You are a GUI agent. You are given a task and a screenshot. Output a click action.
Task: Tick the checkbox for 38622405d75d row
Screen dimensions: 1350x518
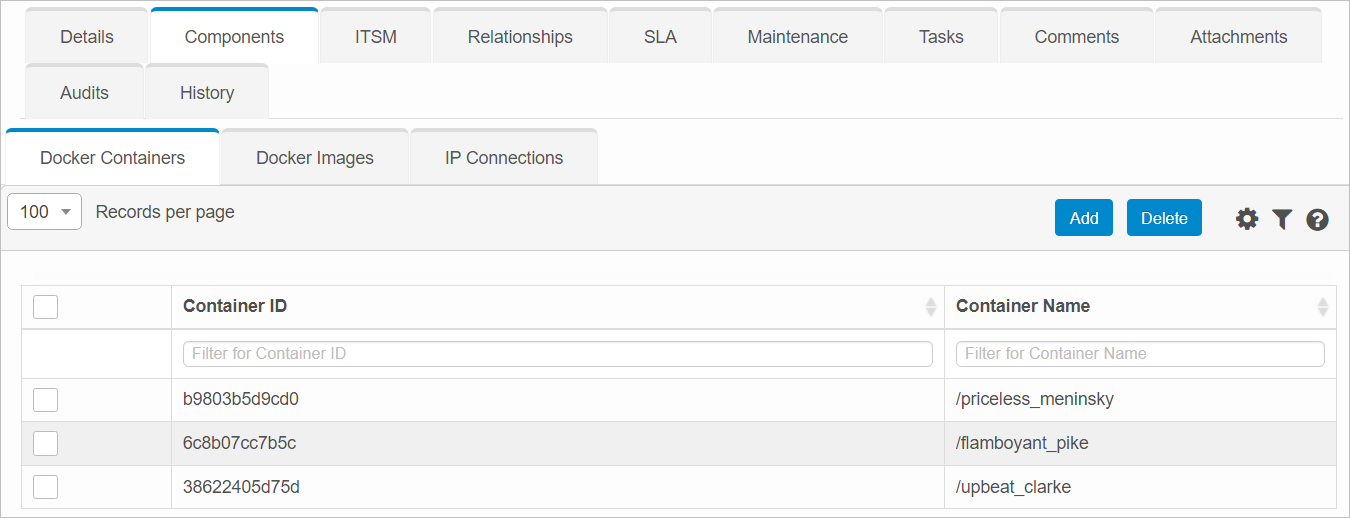(45, 487)
